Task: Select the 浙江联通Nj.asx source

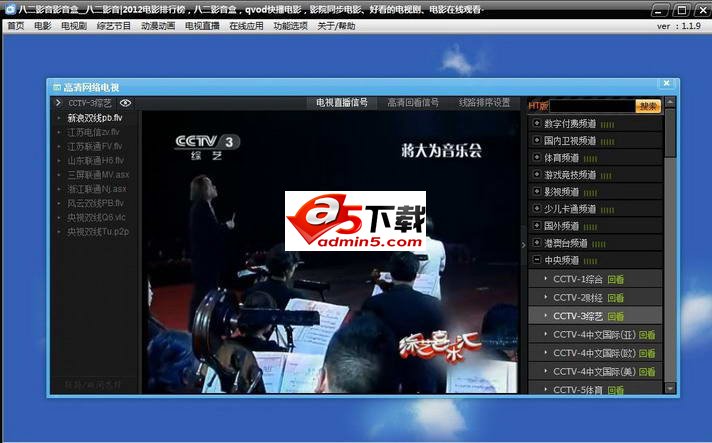Action: tap(97, 189)
